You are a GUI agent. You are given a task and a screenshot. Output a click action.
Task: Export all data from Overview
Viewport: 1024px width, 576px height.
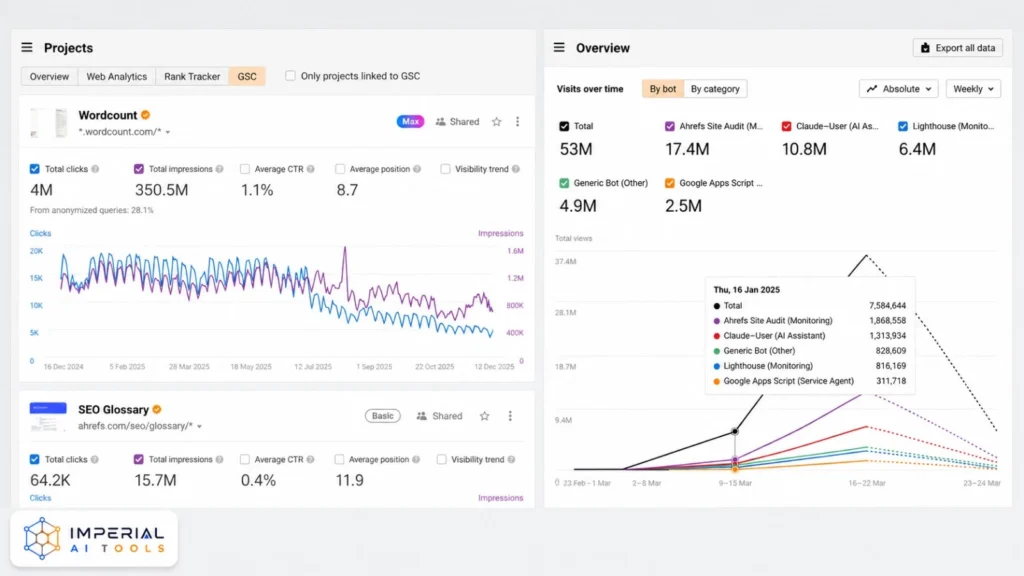[957, 48]
